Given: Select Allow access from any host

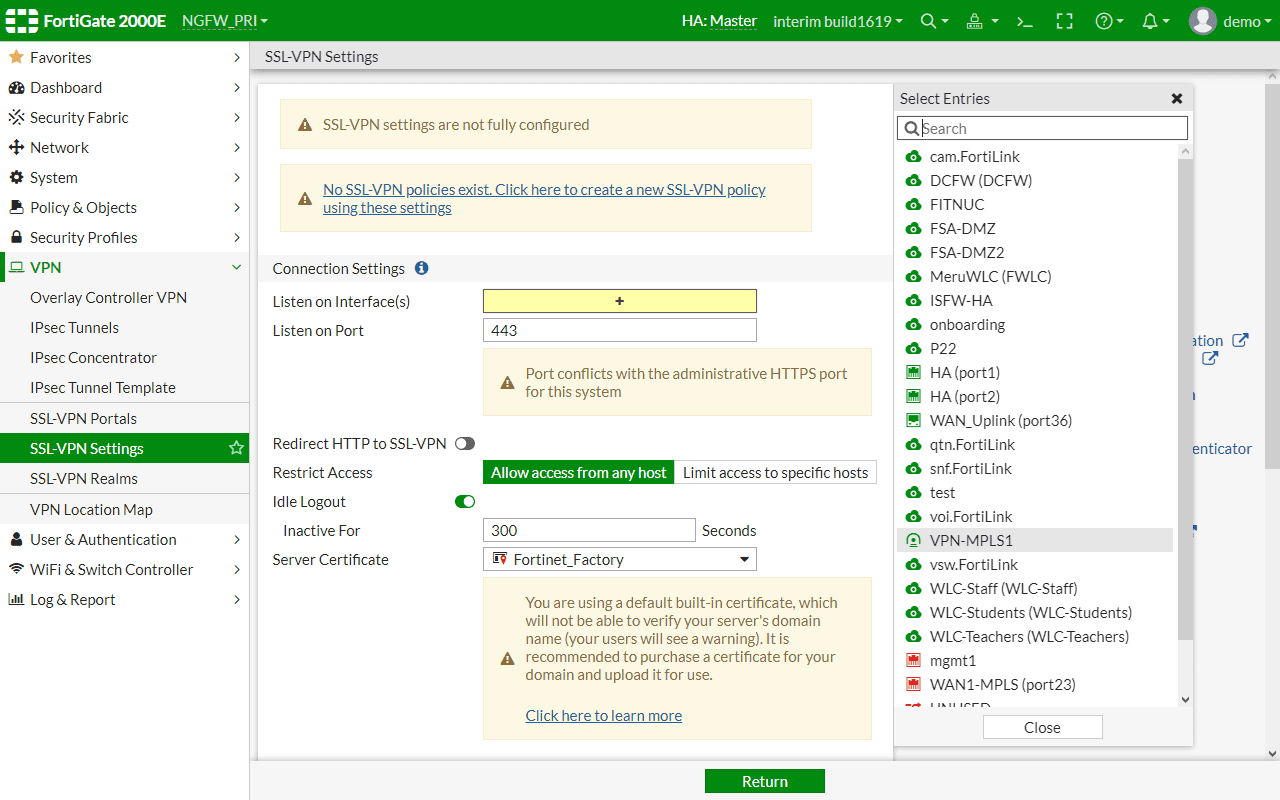Looking at the screenshot, I should pos(578,472).
